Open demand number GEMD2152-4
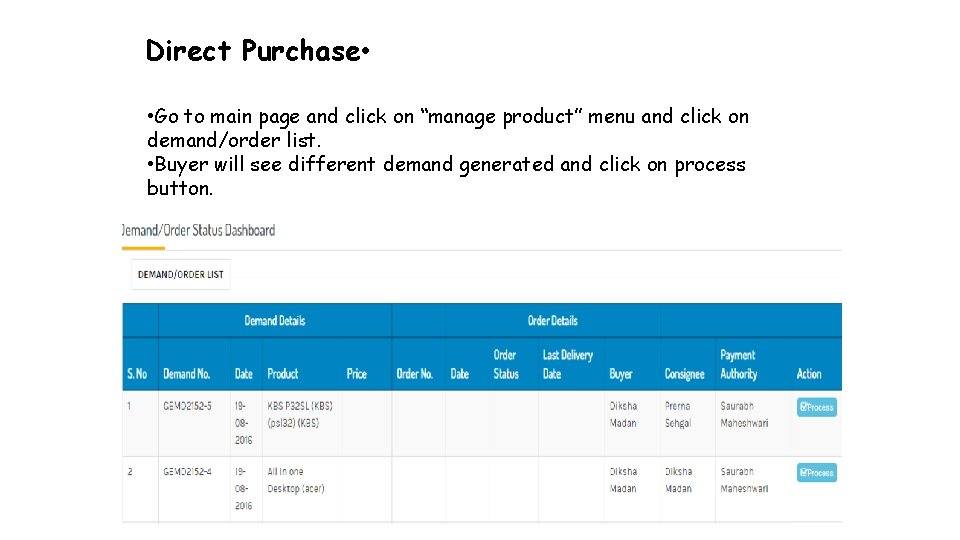This screenshot has height=540, width=960. pos(187,471)
